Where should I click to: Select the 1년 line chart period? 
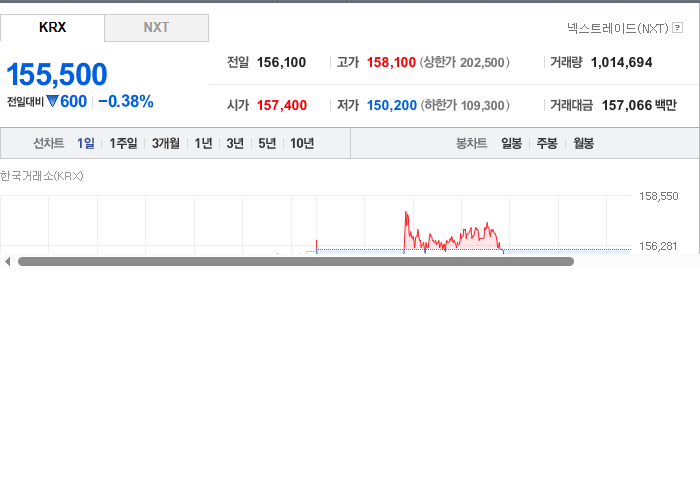tap(203, 143)
